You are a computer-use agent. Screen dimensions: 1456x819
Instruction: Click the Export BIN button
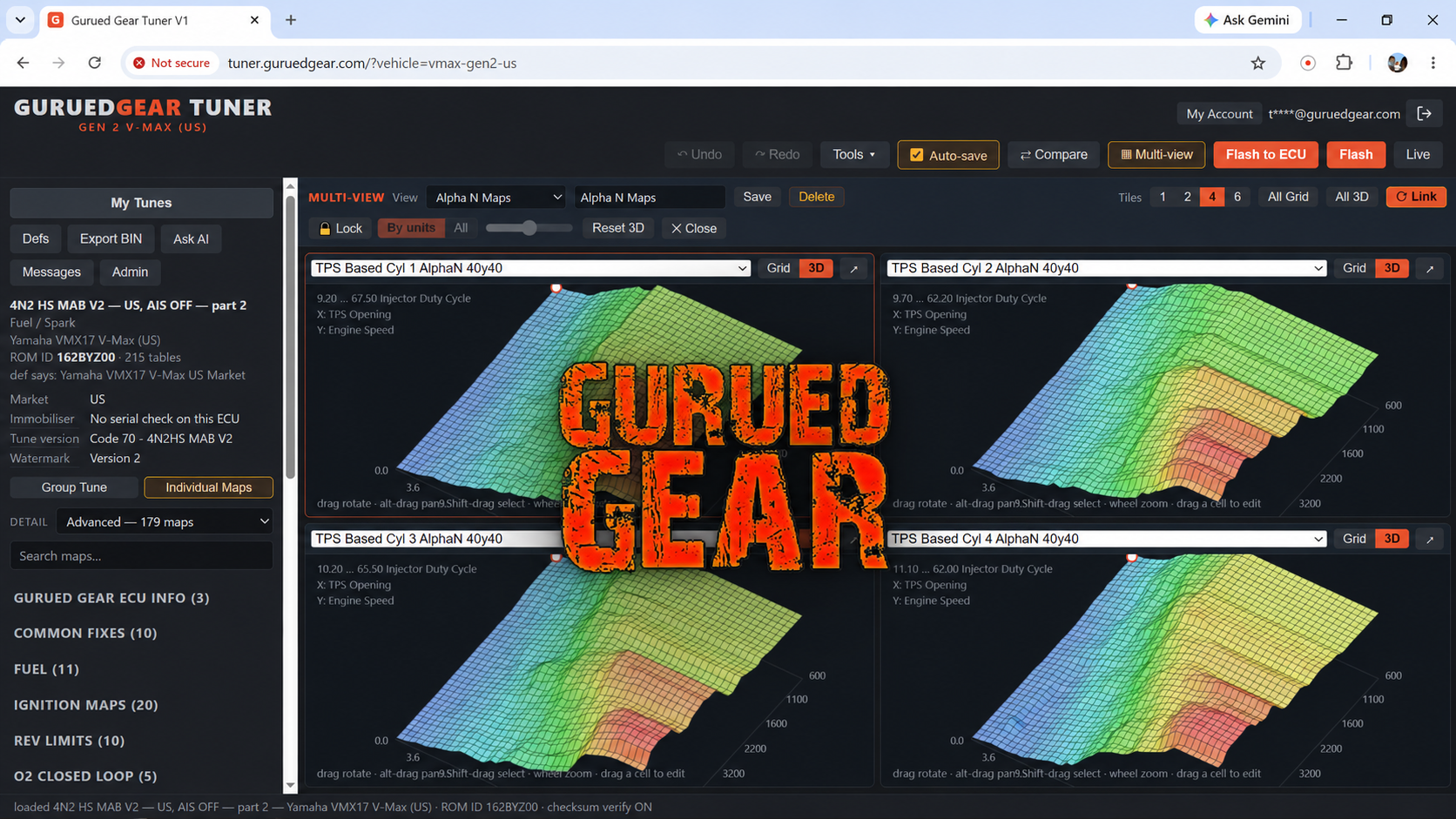point(111,238)
